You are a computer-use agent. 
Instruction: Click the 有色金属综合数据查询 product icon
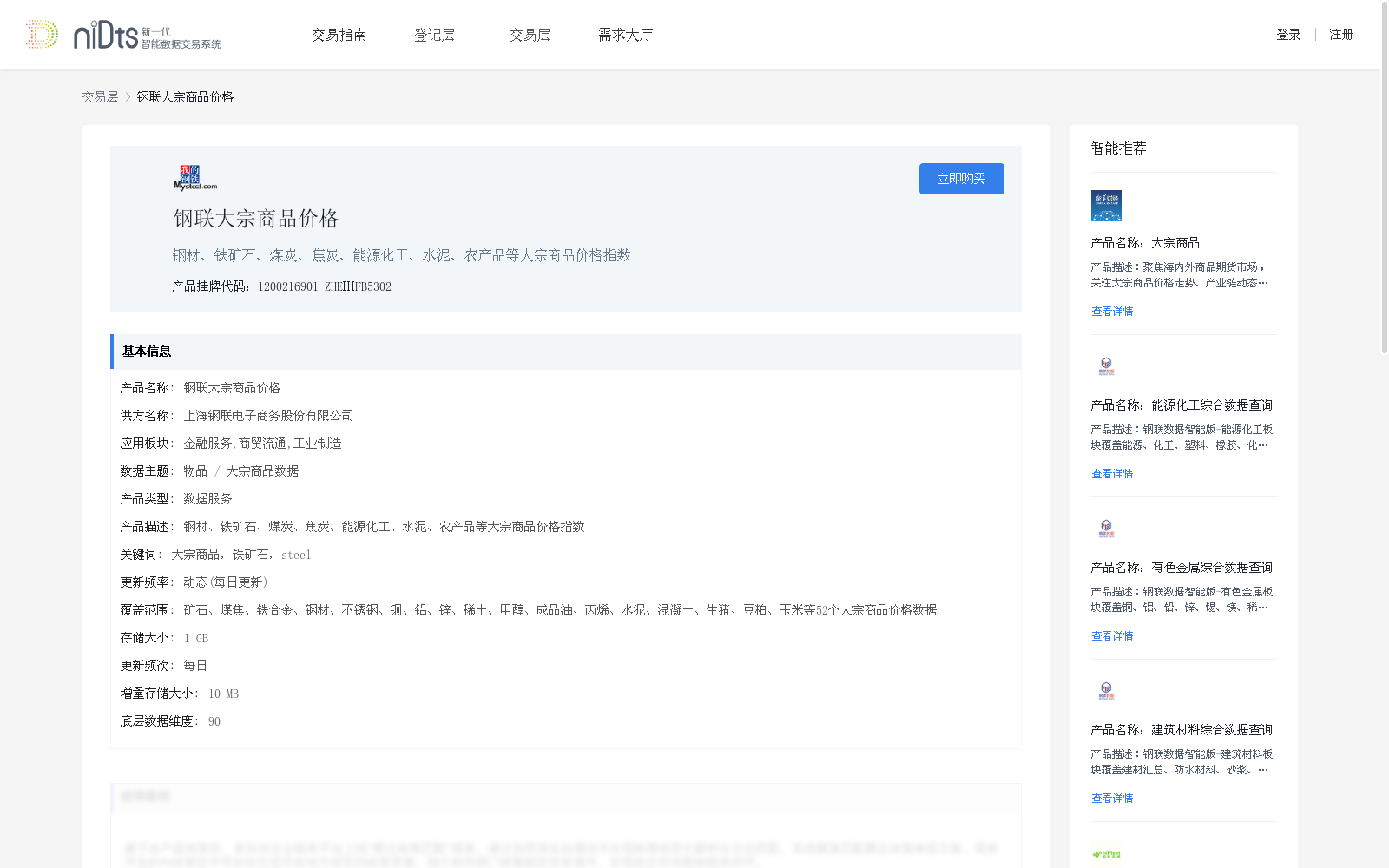1106,529
